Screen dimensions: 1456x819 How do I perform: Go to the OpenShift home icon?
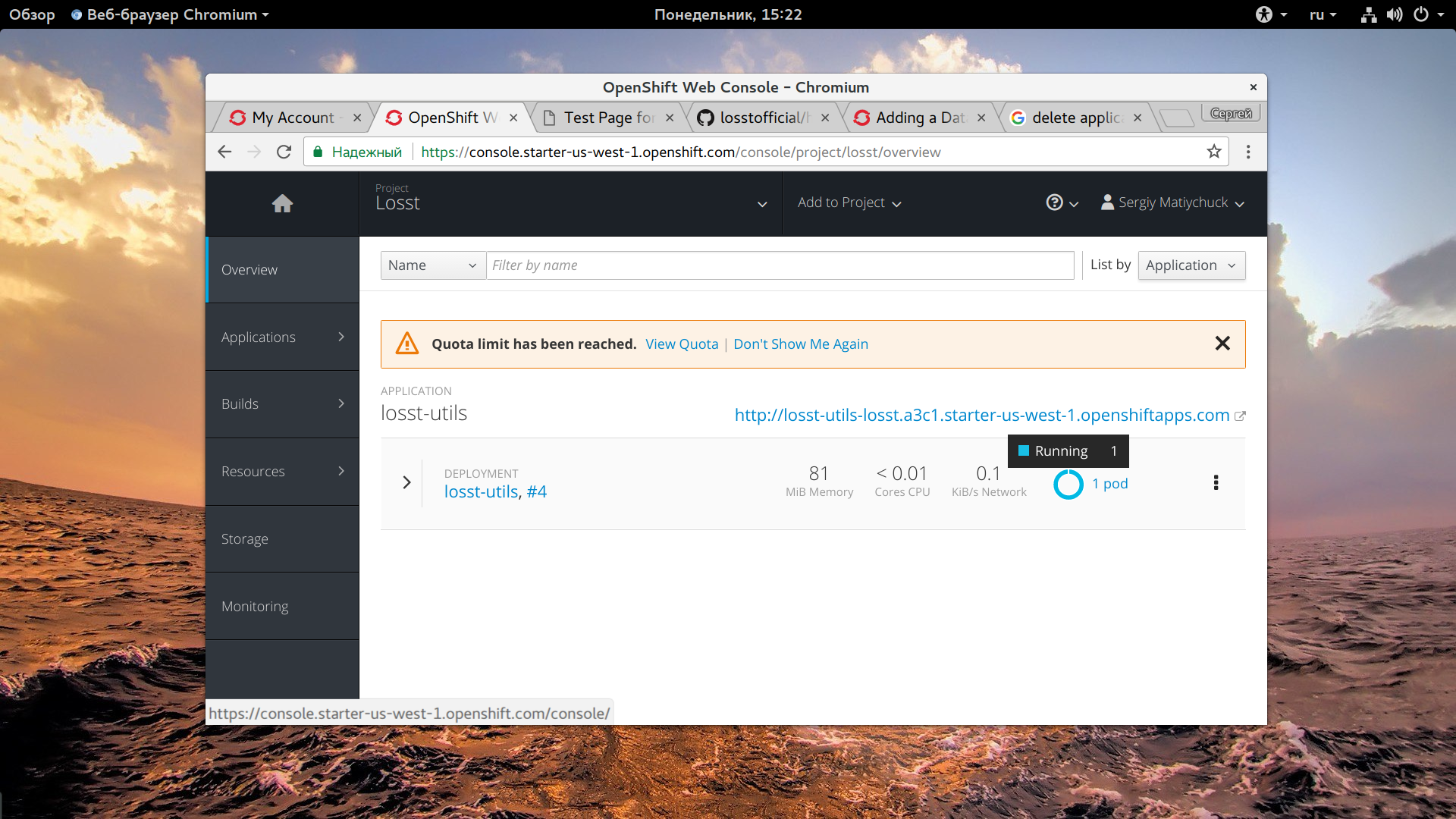282,203
